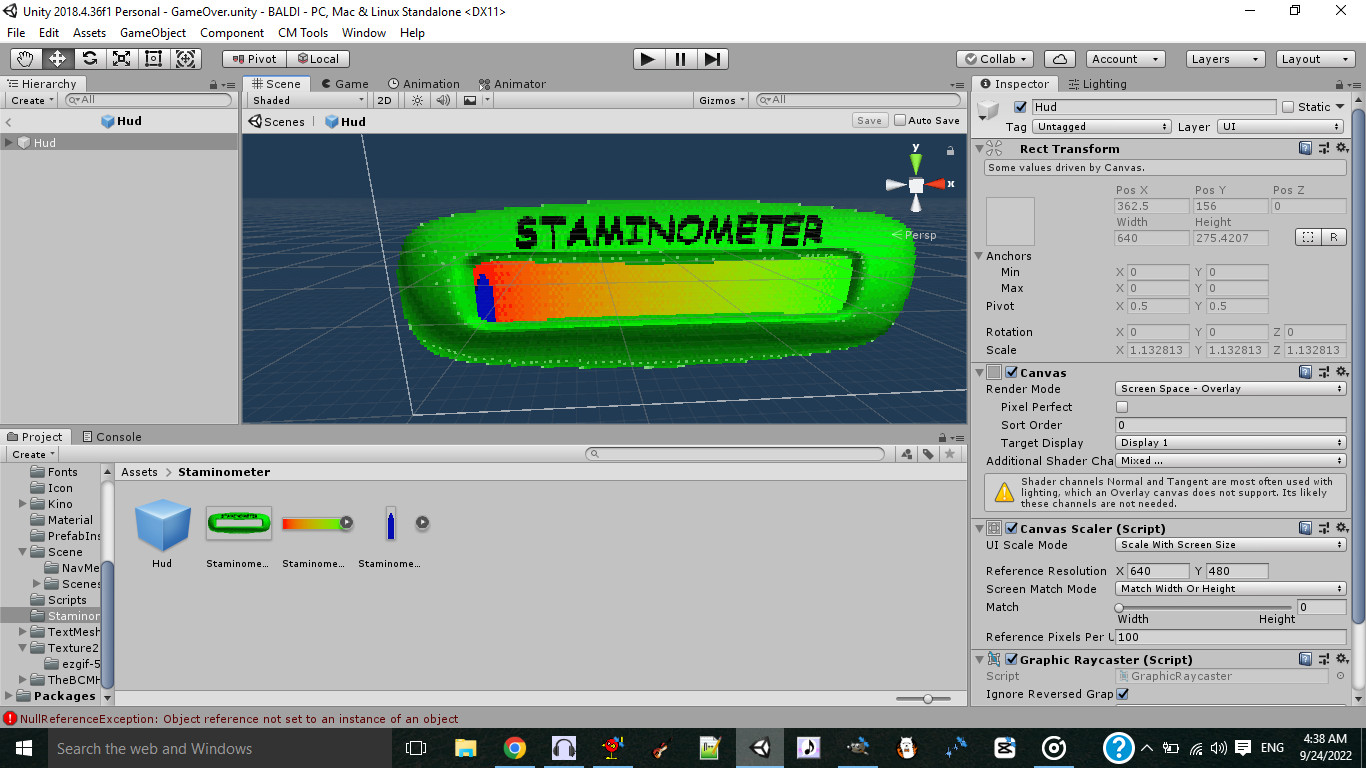
Task: Open Chrome from the taskbar
Action: pos(514,748)
